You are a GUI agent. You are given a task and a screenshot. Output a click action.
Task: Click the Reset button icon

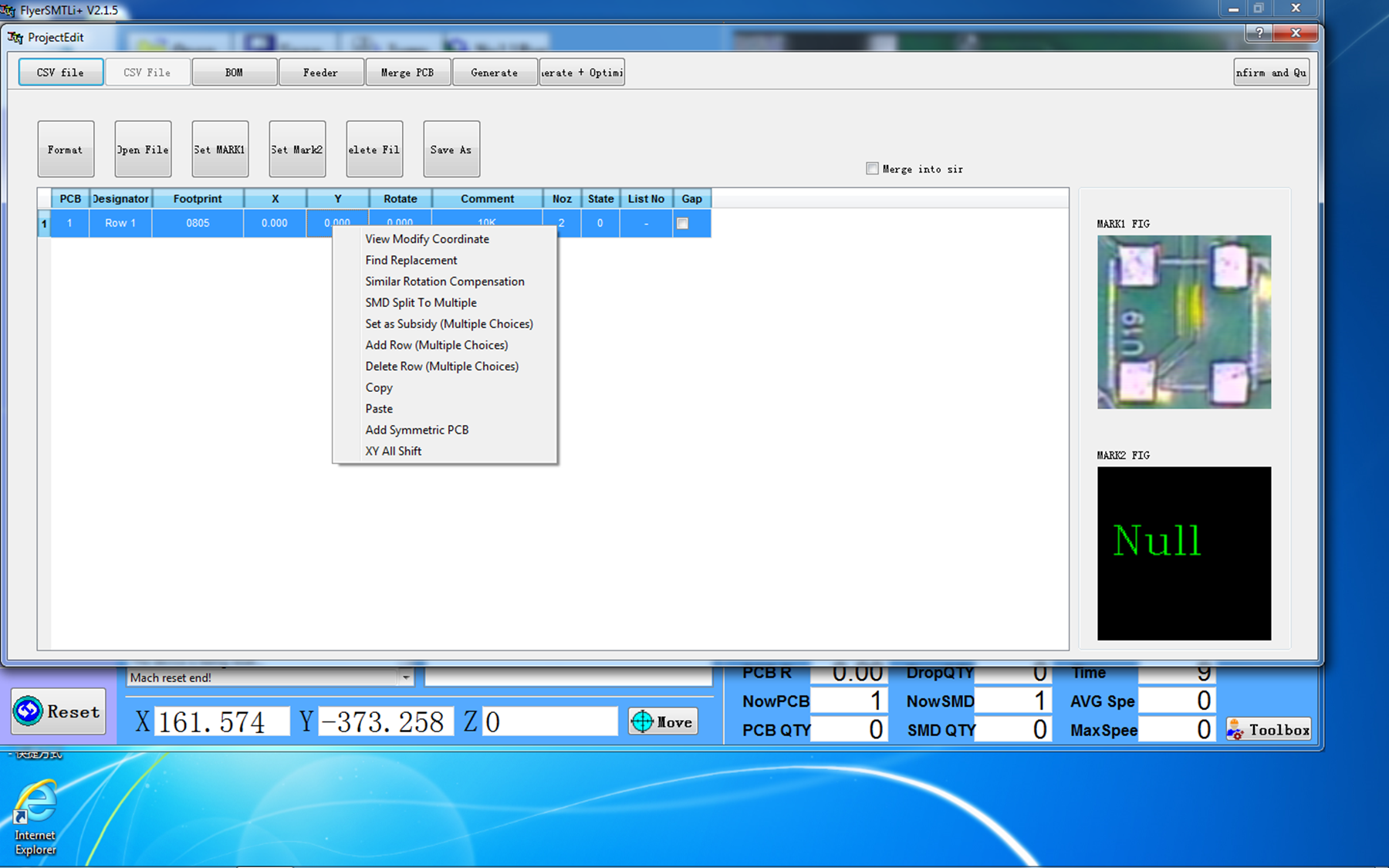coord(29,711)
